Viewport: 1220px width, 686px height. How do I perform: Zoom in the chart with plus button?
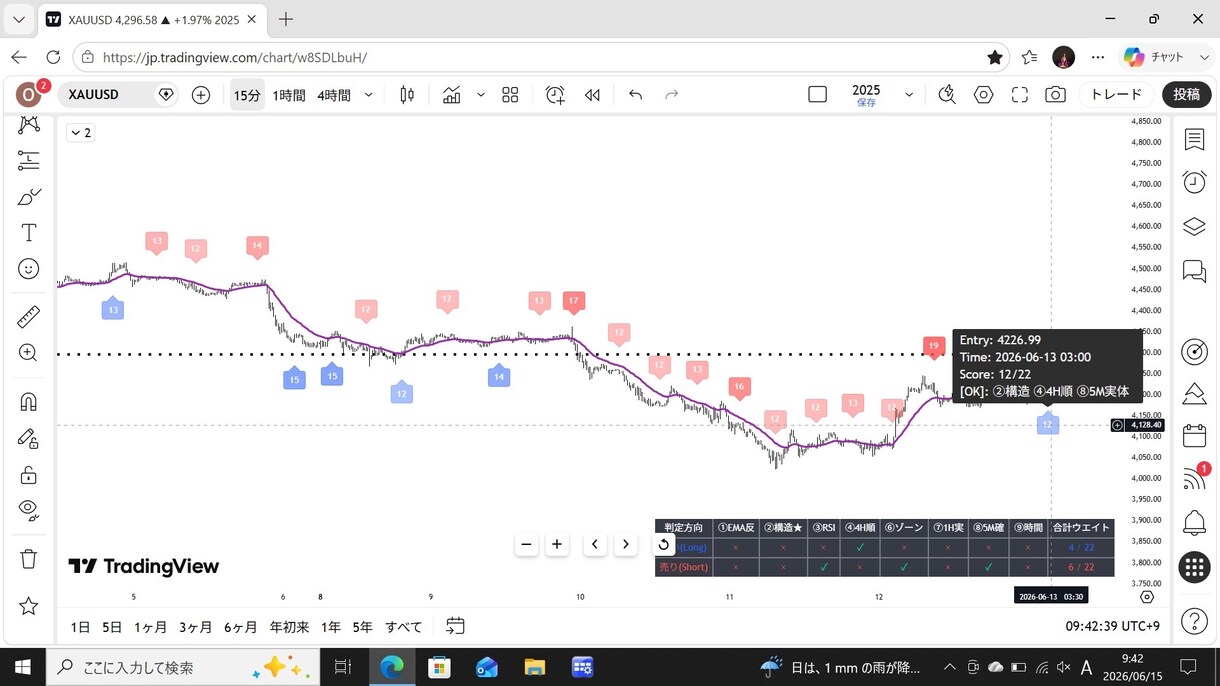[557, 545]
